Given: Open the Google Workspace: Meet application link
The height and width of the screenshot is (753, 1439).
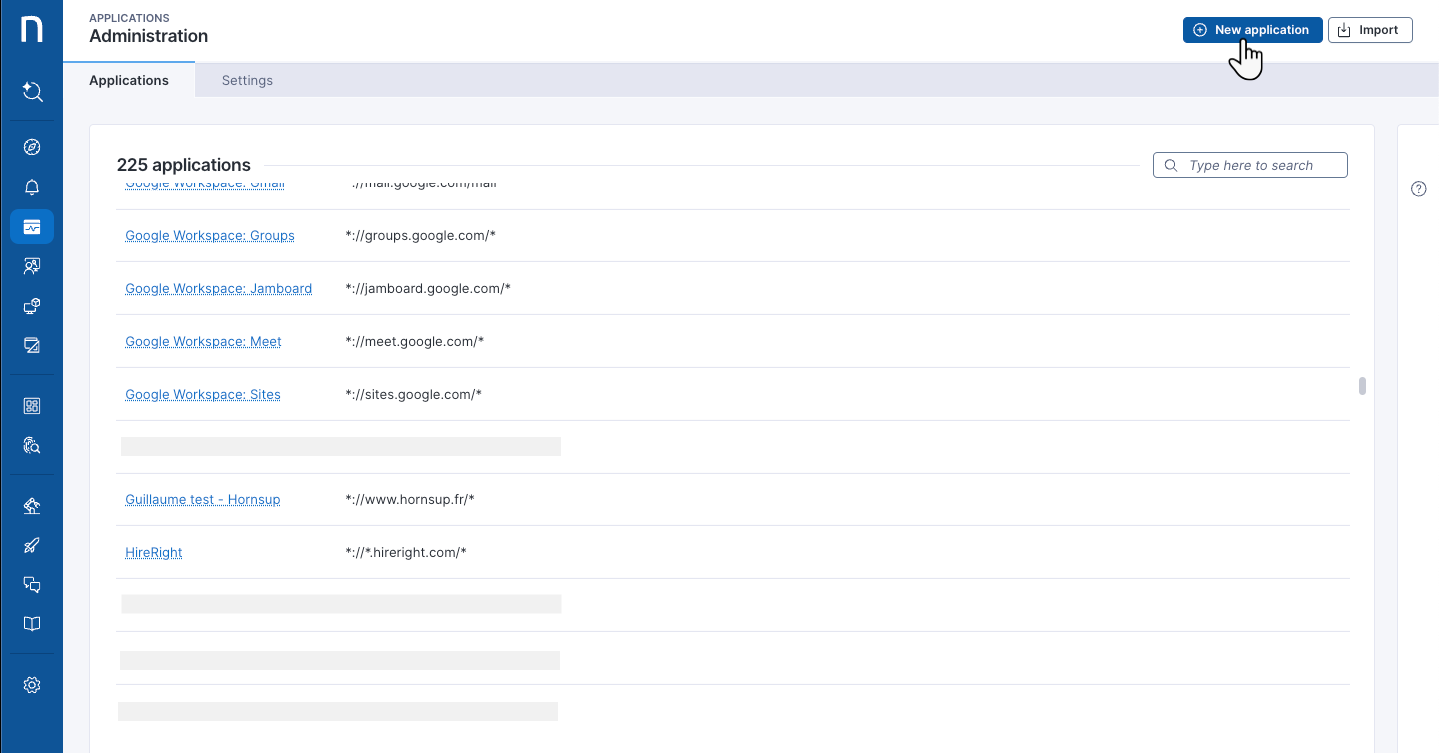Looking at the screenshot, I should (x=203, y=341).
